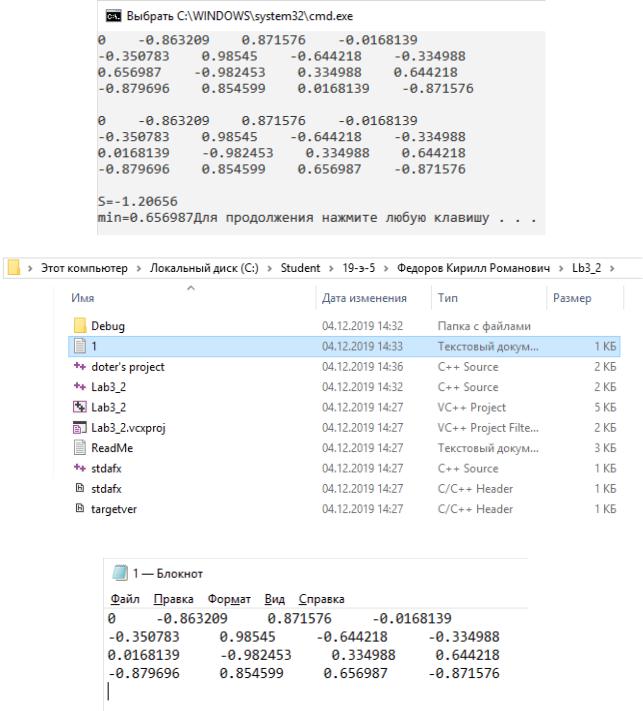The width and height of the screenshot is (643, 711).
Task: Click S=-1.20656 line in cmd window
Action: coord(137,201)
